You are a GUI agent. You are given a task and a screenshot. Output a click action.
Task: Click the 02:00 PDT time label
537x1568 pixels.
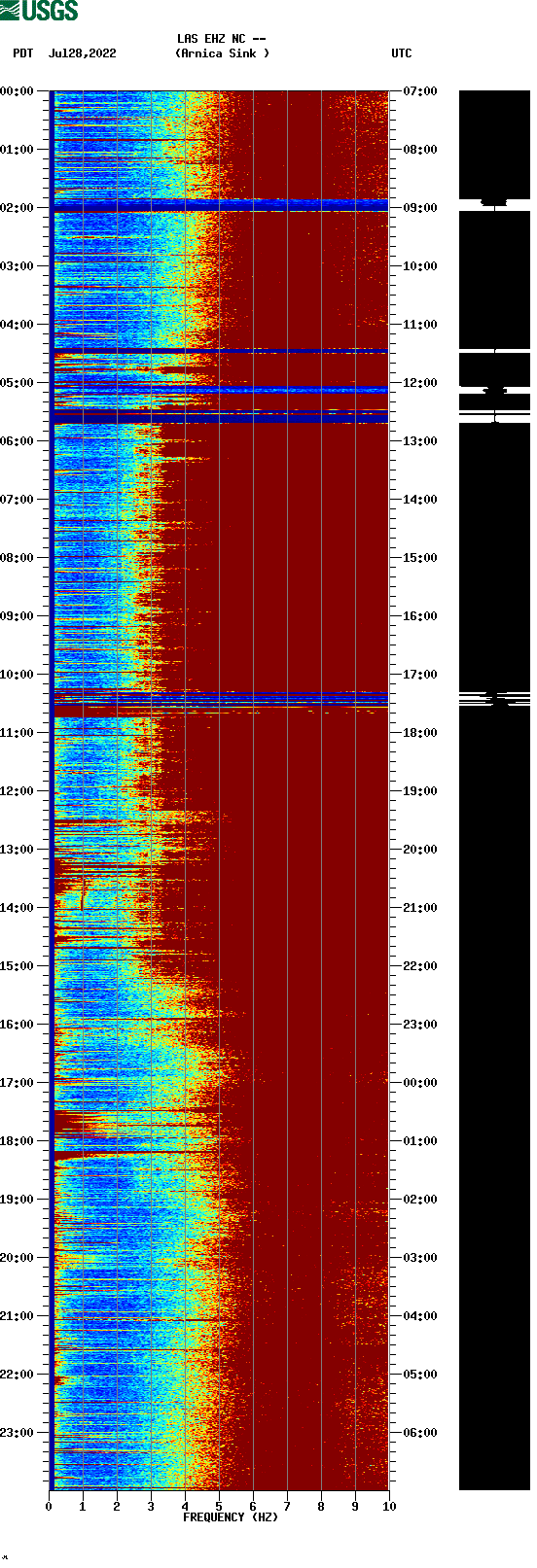[18, 208]
